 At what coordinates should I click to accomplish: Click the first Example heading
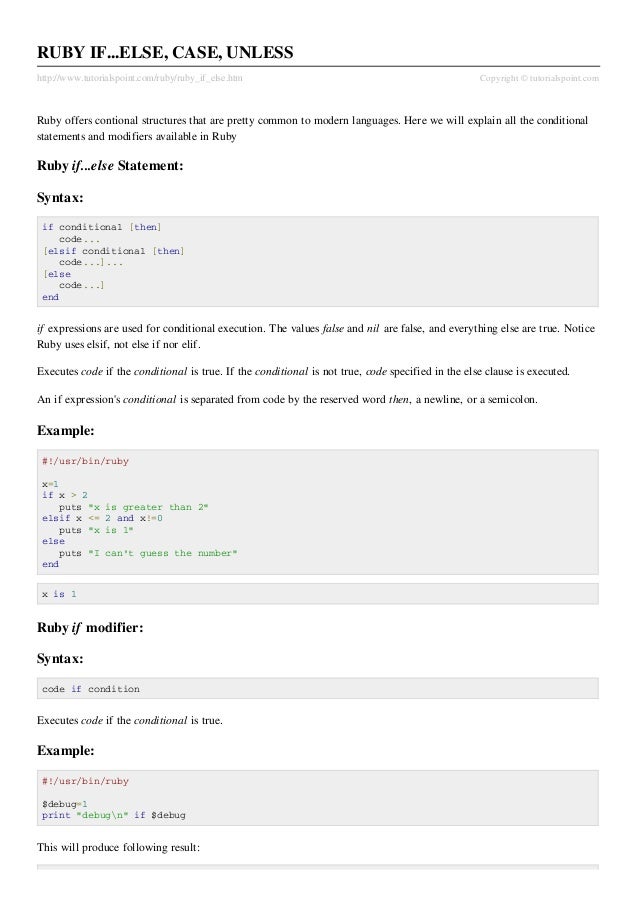coord(66,431)
